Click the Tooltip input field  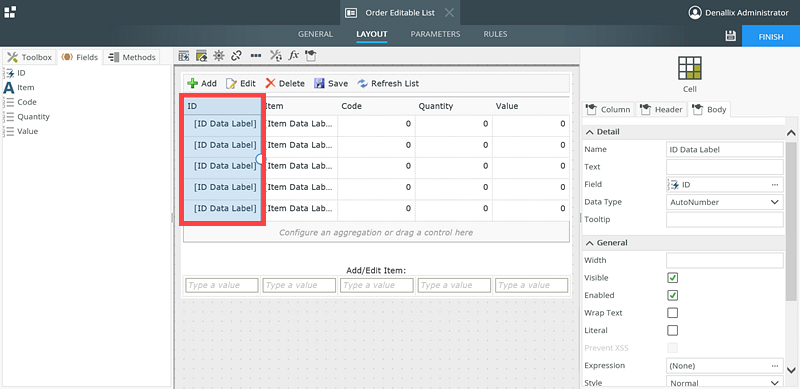(724, 220)
